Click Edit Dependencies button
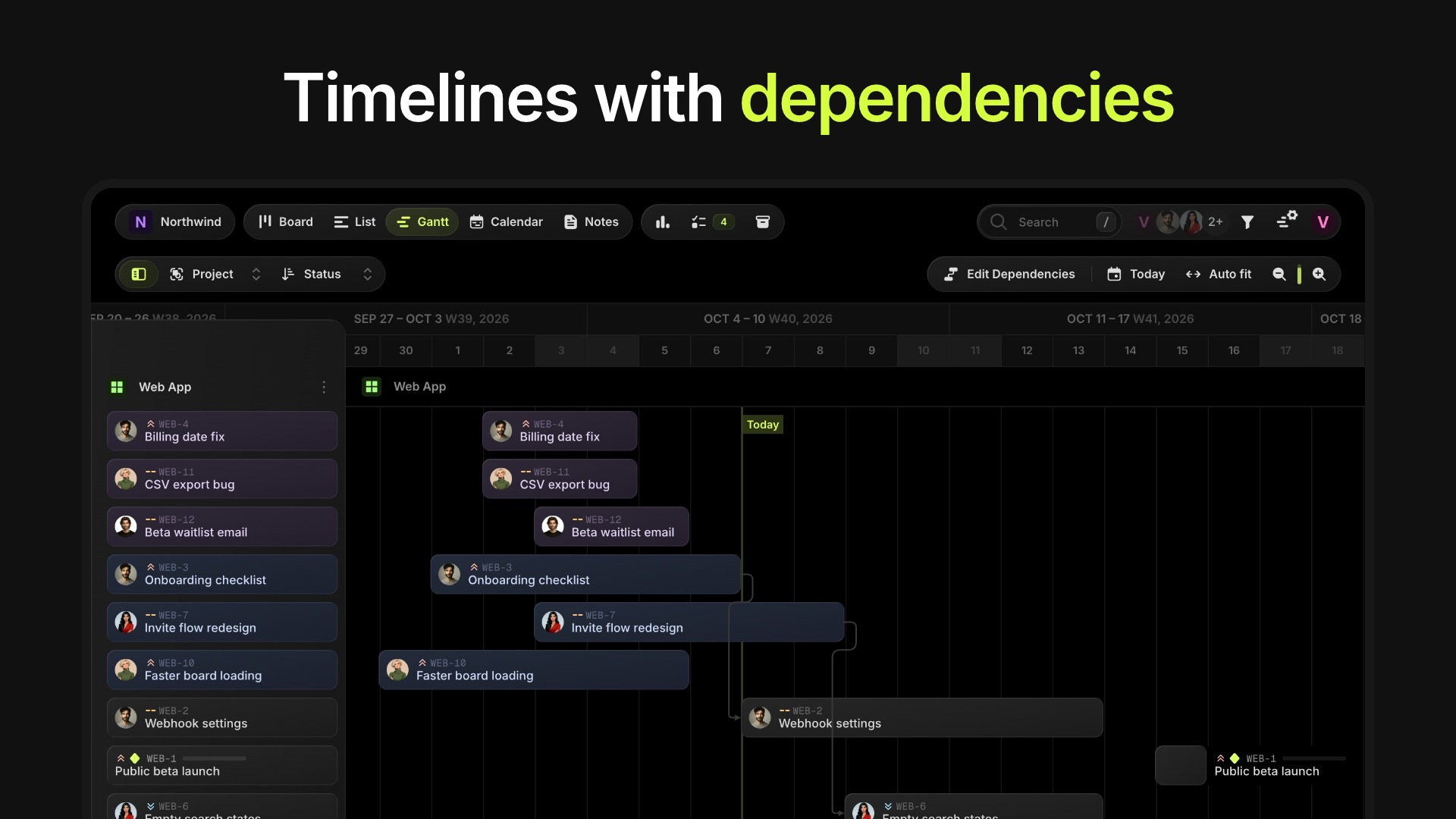 point(1009,275)
